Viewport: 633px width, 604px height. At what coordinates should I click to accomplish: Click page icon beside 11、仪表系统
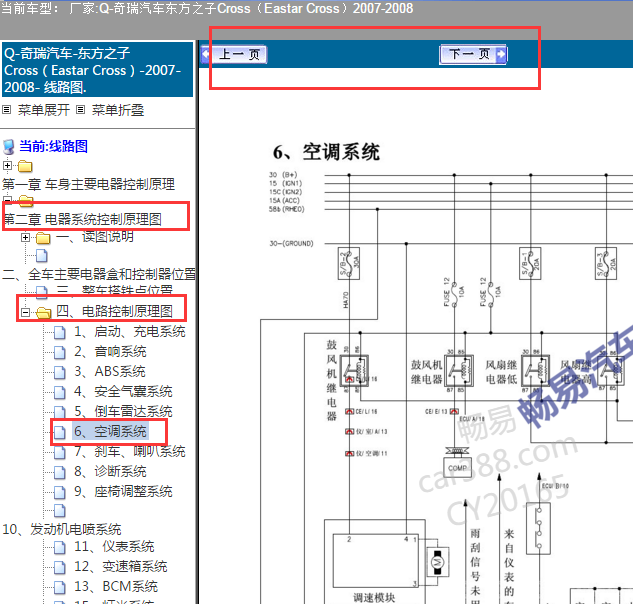59,547
